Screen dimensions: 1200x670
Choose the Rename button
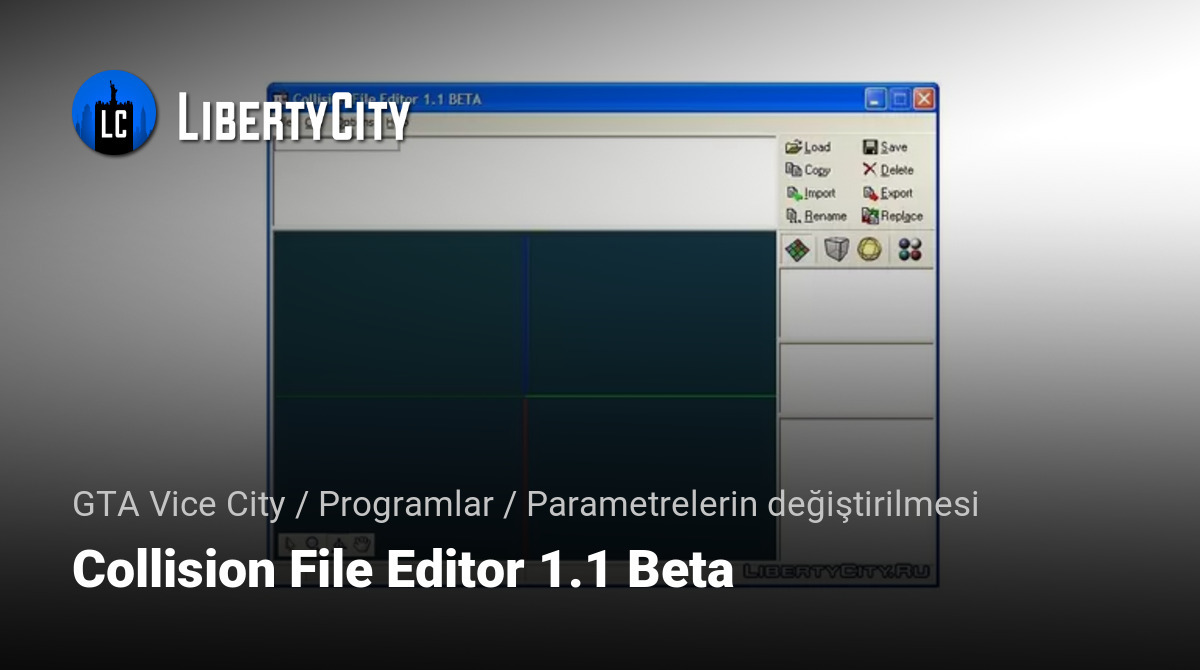coord(815,216)
